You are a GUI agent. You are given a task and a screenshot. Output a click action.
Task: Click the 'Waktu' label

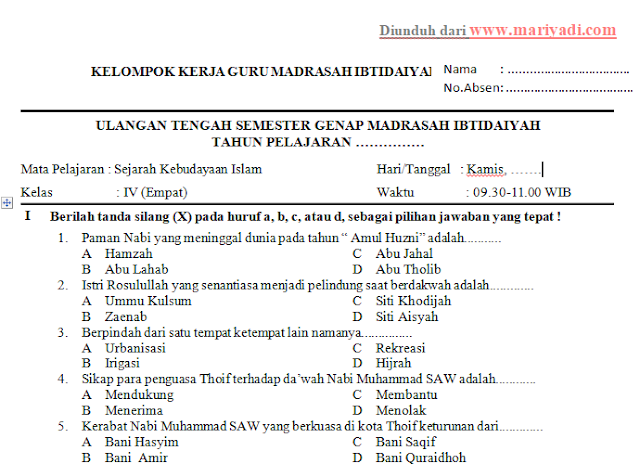[x=395, y=192]
